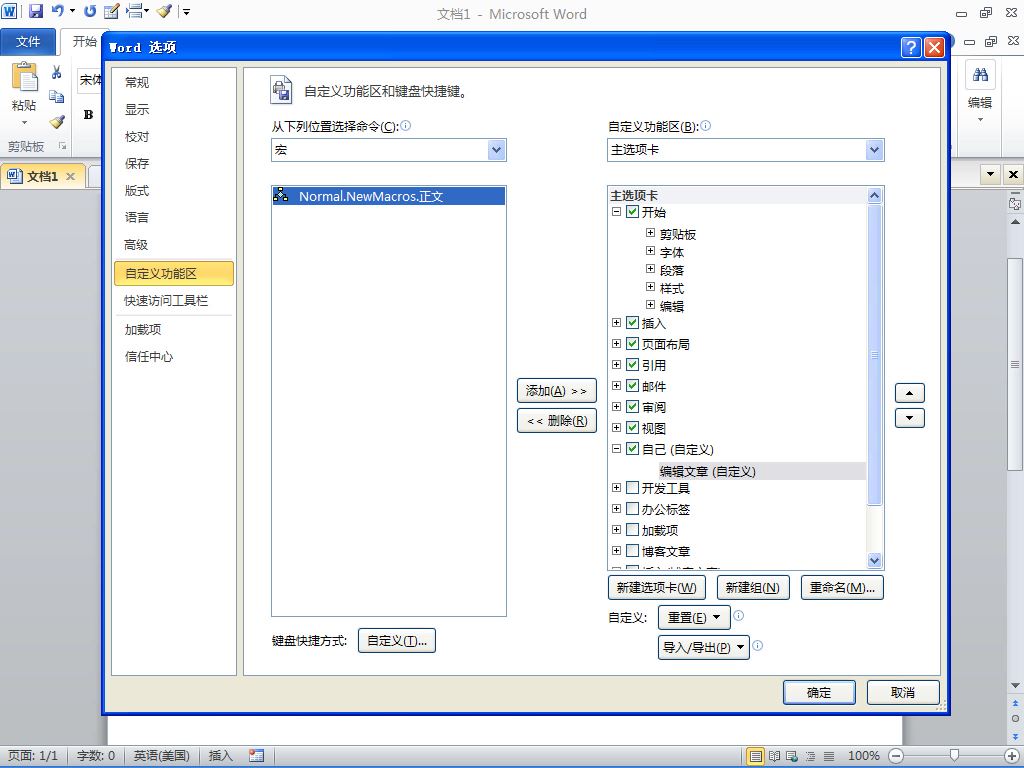Enable the 办公标签 checkbox
The height and width of the screenshot is (768, 1024).
[632, 508]
